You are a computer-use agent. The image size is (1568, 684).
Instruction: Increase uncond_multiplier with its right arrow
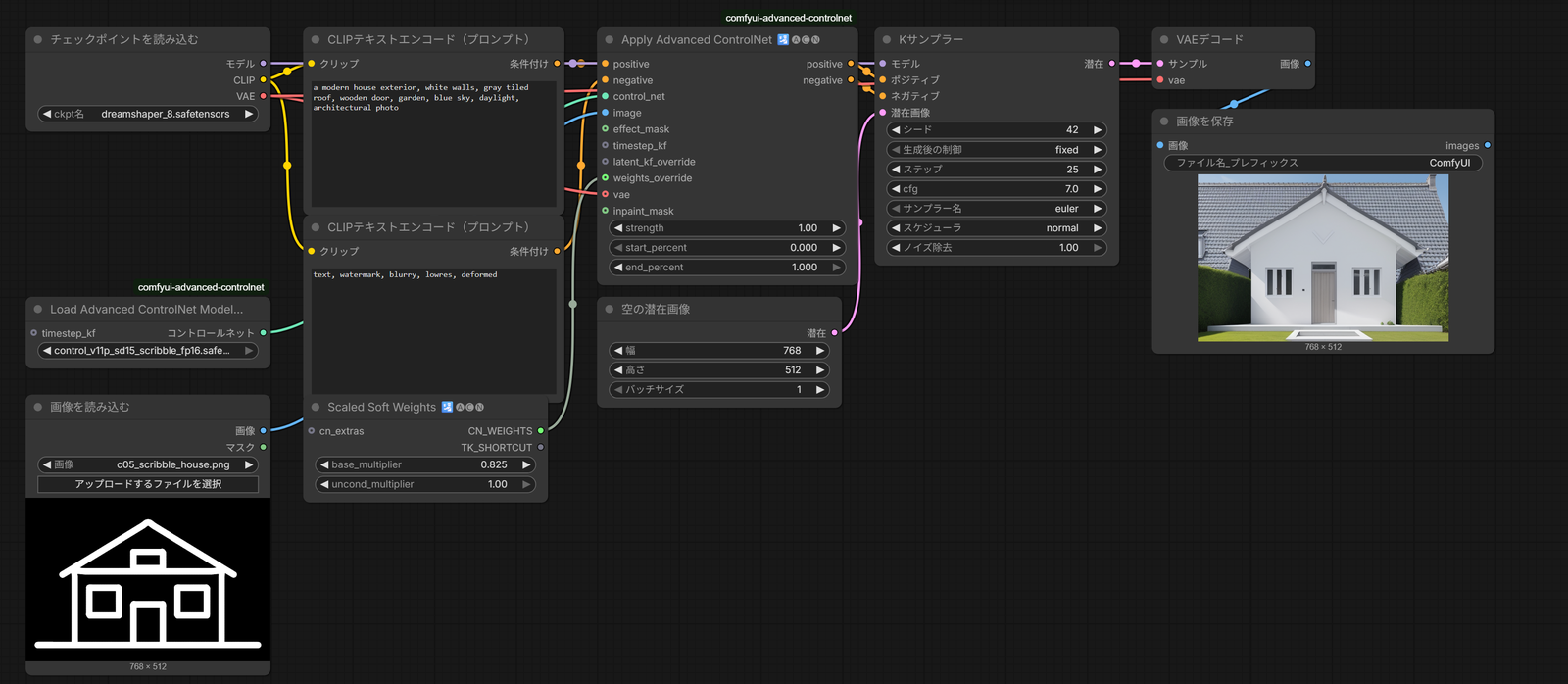pyautogui.click(x=526, y=484)
